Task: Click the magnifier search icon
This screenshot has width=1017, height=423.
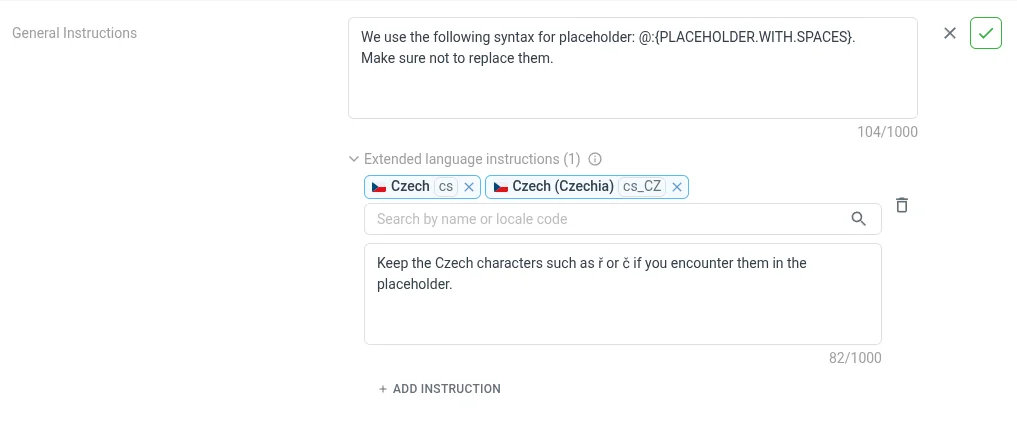Action: (x=858, y=219)
